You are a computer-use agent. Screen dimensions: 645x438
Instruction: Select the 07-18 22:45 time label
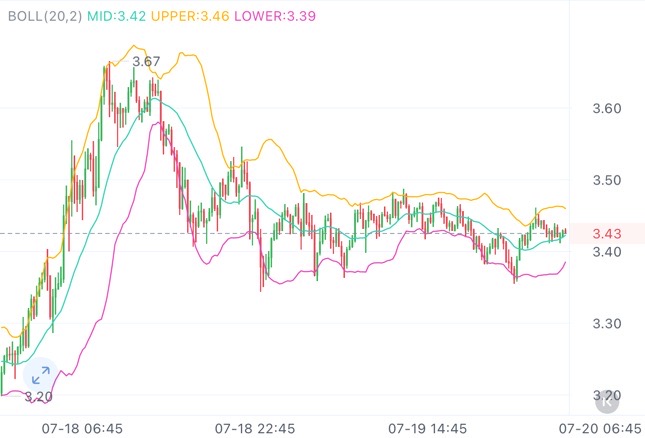click(255, 427)
